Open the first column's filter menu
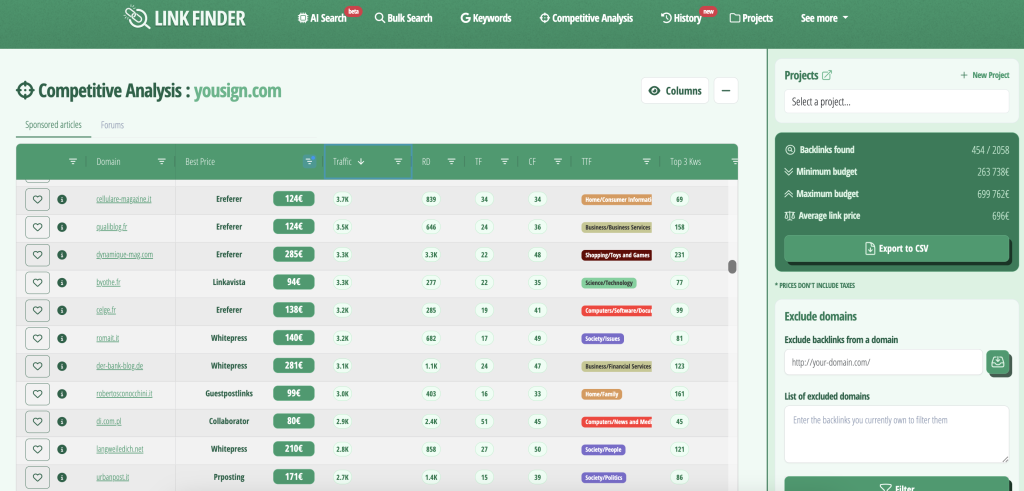The width and height of the screenshot is (1024, 491). [x=72, y=161]
